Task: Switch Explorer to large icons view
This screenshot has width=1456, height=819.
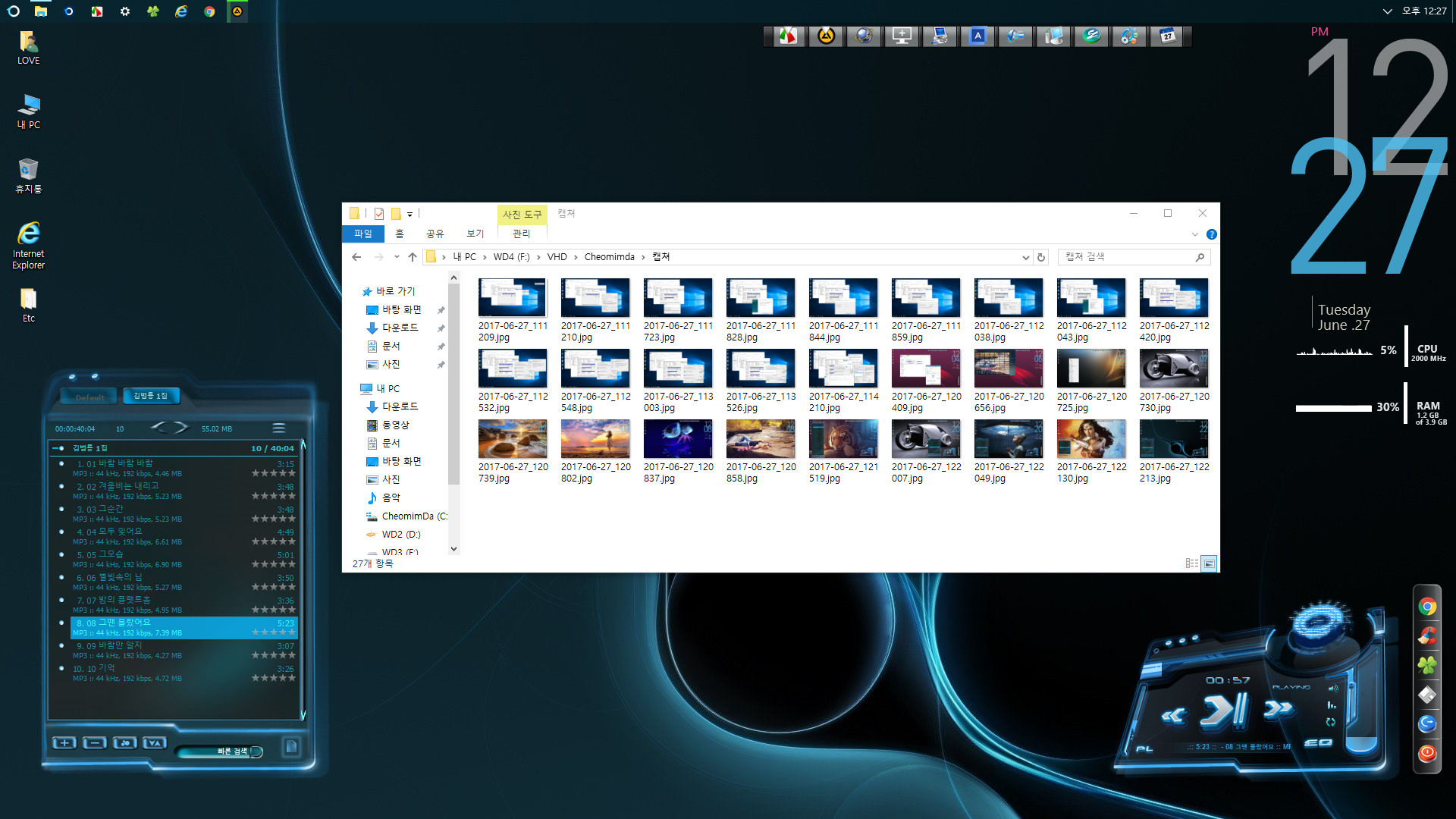Action: click(1210, 563)
